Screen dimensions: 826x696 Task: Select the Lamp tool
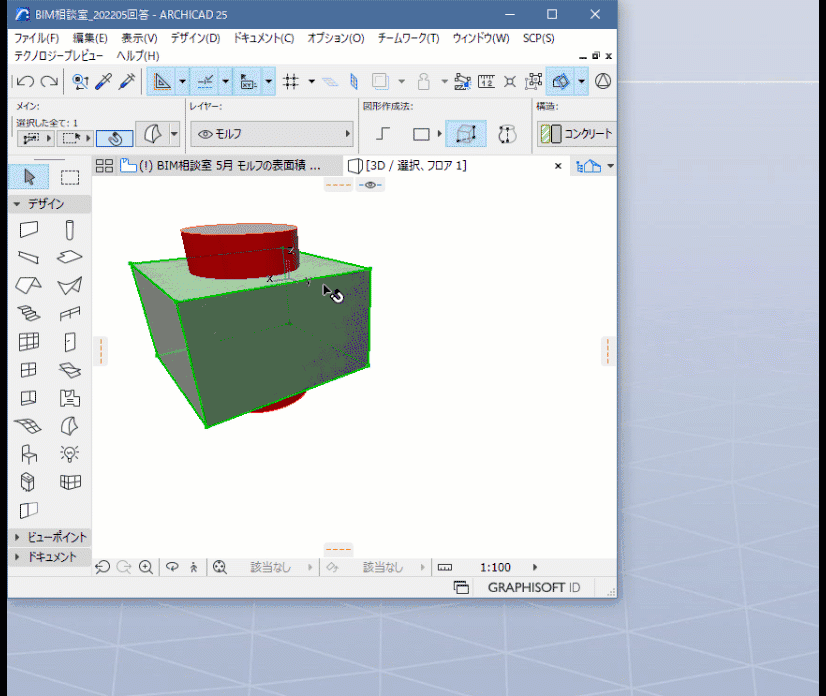point(70,454)
